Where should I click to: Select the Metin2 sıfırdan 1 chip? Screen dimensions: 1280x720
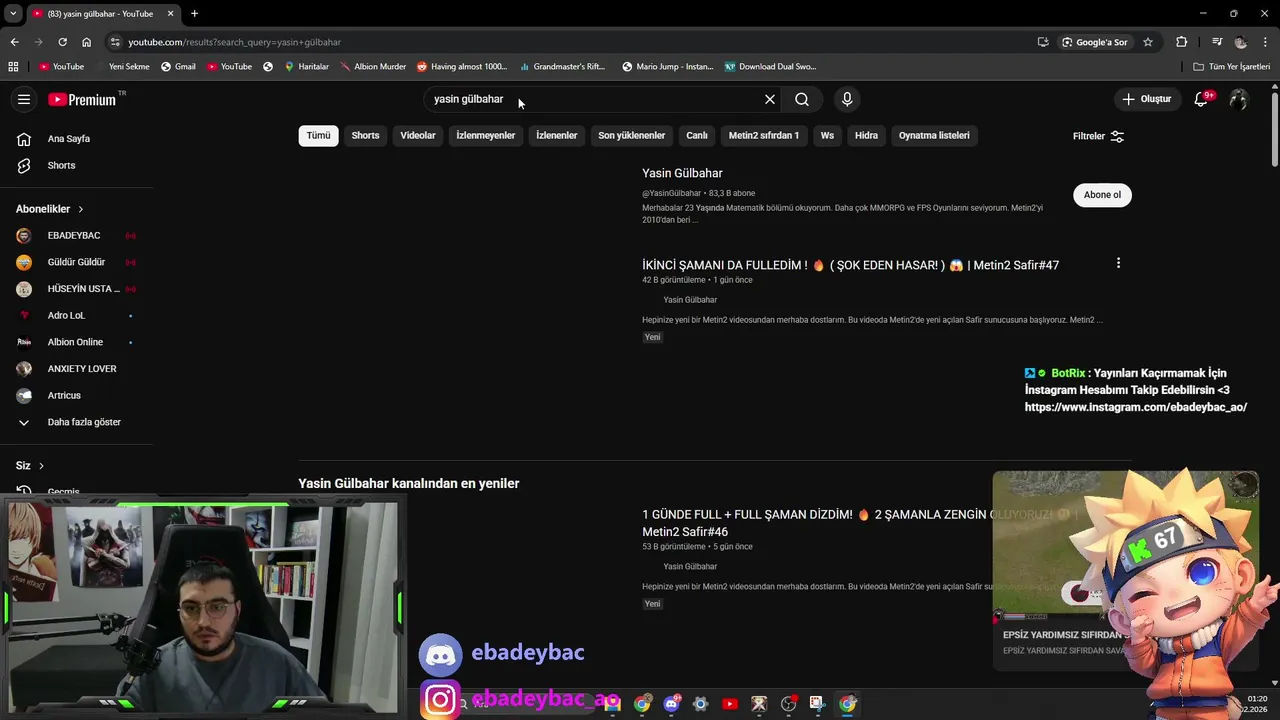click(764, 136)
